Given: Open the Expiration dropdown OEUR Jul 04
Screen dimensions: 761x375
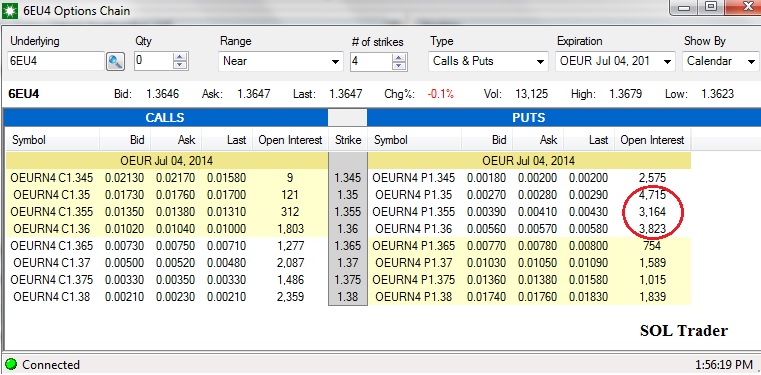Looking at the screenshot, I should 616,62.
